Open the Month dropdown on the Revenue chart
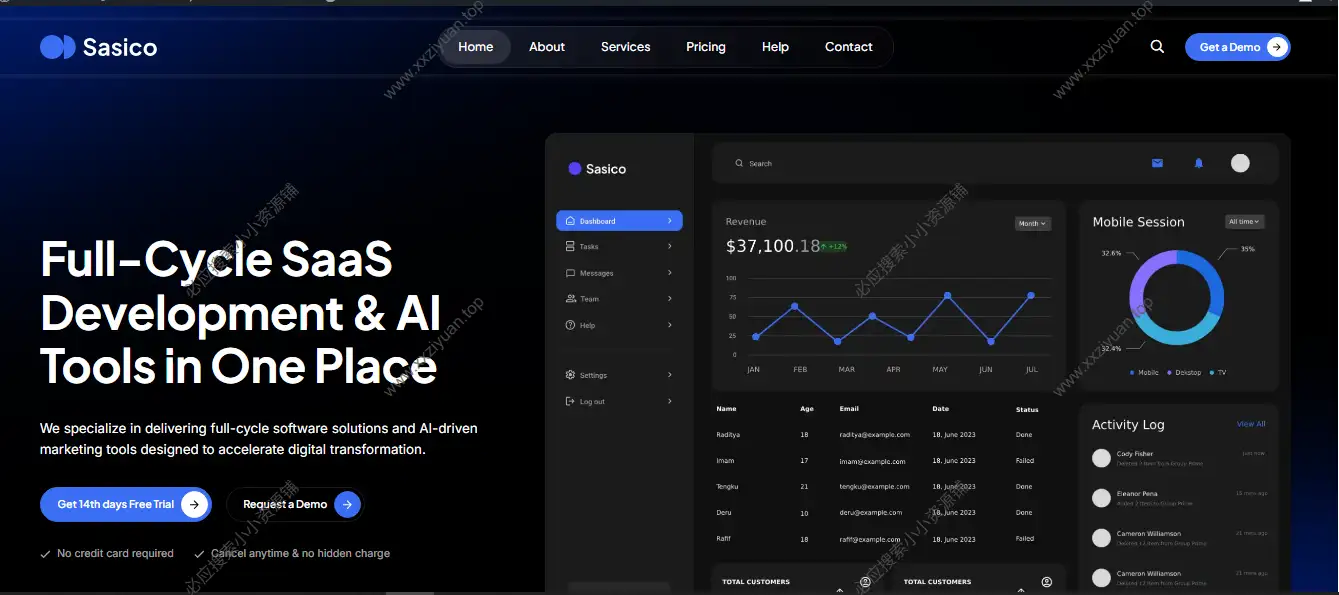1339x595 pixels. 1032,222
